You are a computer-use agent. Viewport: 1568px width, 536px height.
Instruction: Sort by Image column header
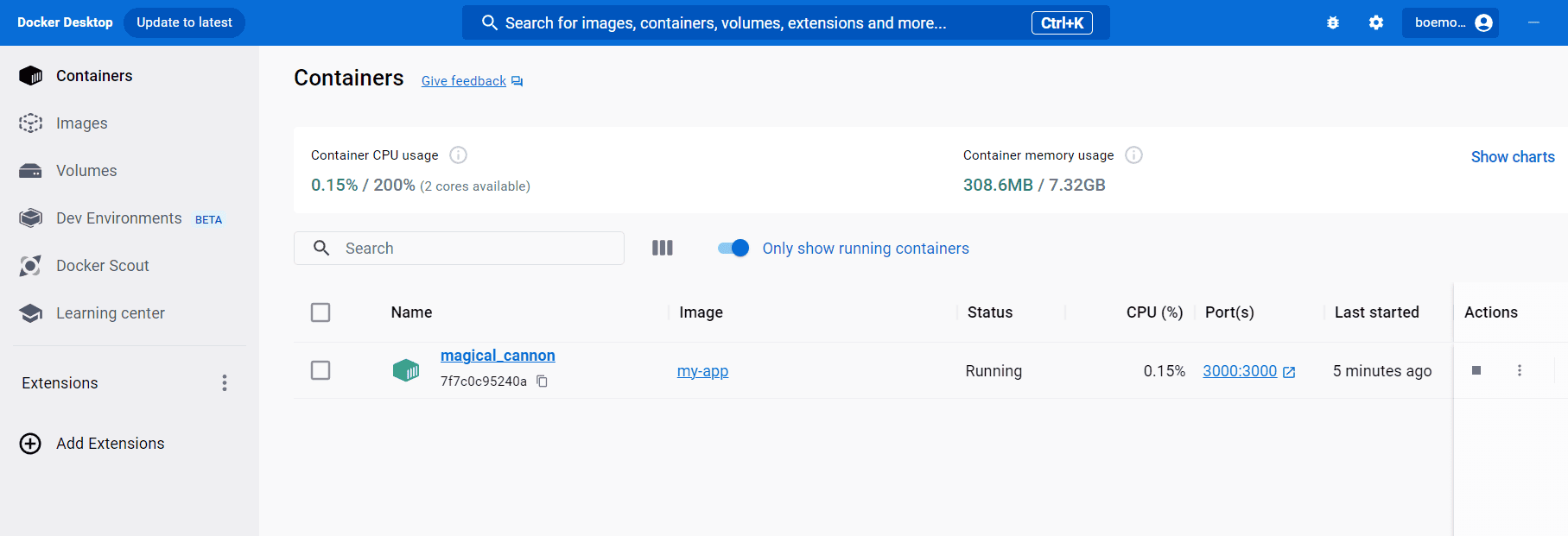pyautogui.click(x=701, y=312)
